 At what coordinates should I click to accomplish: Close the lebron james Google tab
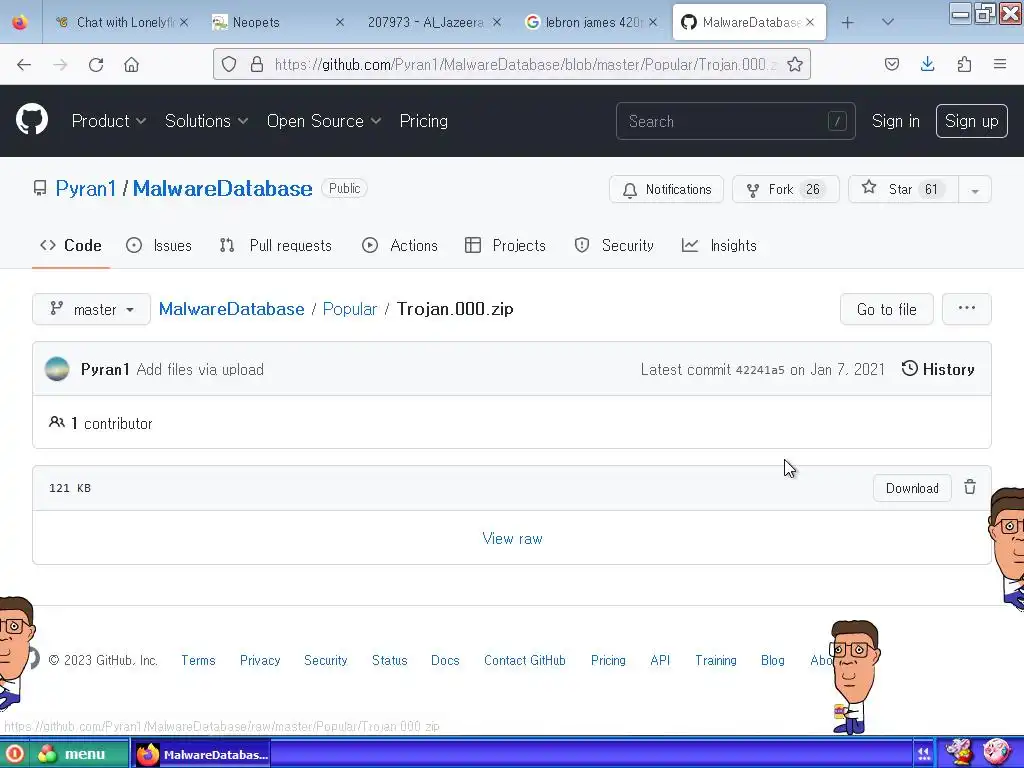[x=653, y=22]
